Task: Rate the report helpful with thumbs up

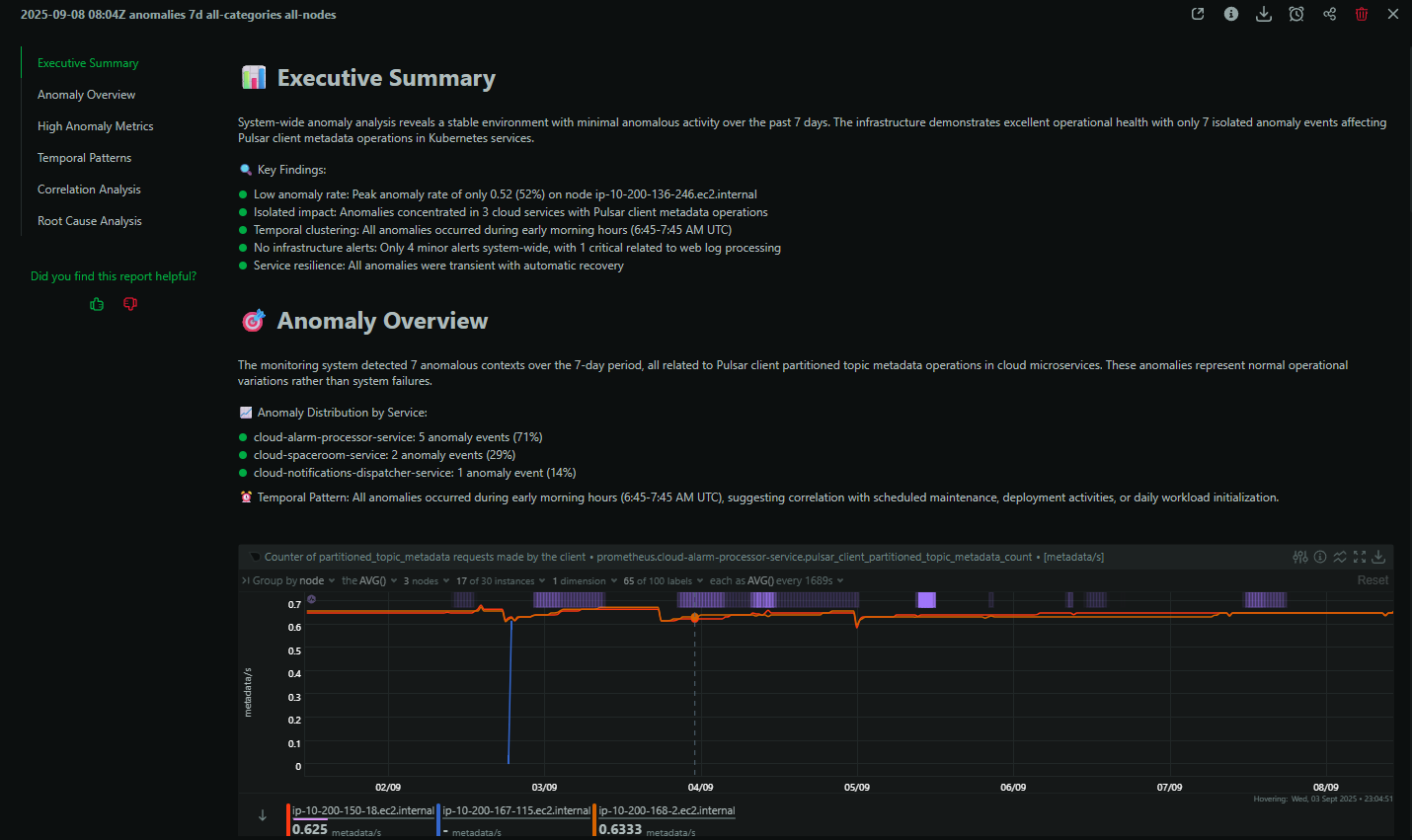Action: pyautogui.click(x=97, y=304)
